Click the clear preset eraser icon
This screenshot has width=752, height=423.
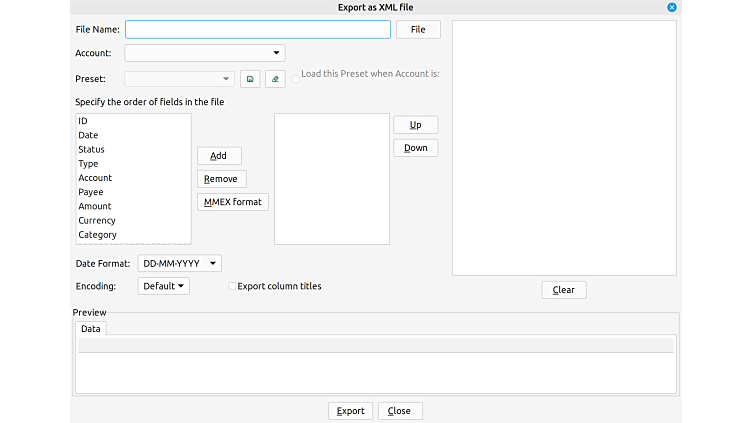(x=275, y=79)
